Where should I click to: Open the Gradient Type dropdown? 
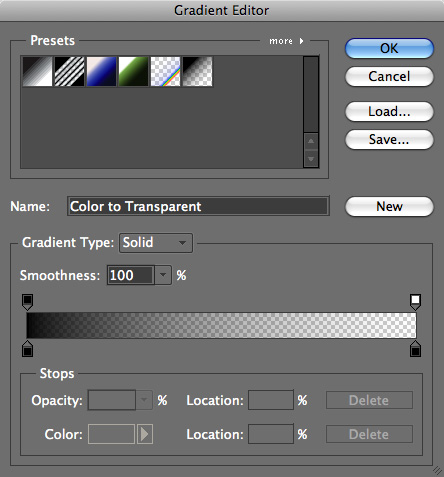click(x=156, y=243)
